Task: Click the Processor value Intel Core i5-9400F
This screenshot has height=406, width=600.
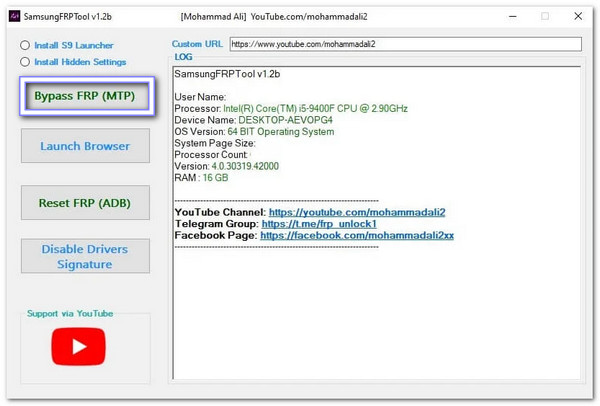Action: (x=315, y=109)
